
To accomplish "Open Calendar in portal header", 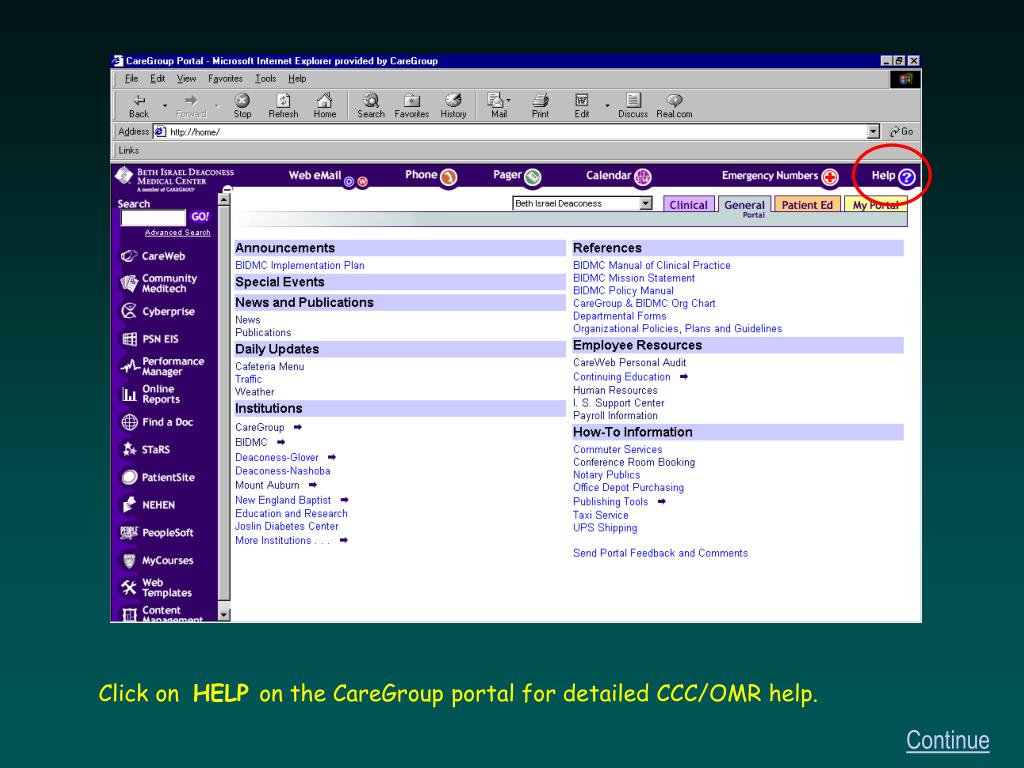I will pyautogui.click(x=618, y=176).
